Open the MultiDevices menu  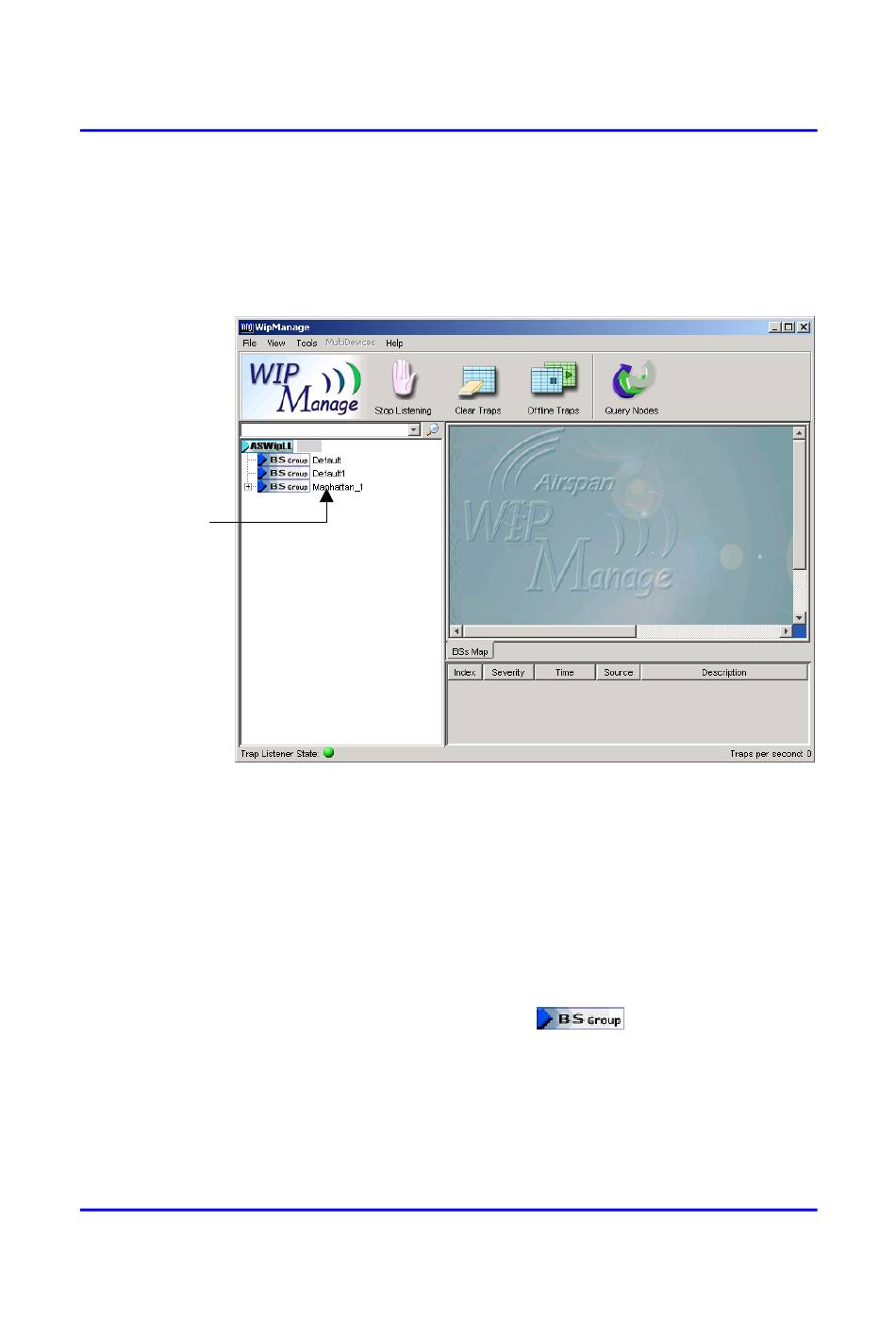[350, 343]
